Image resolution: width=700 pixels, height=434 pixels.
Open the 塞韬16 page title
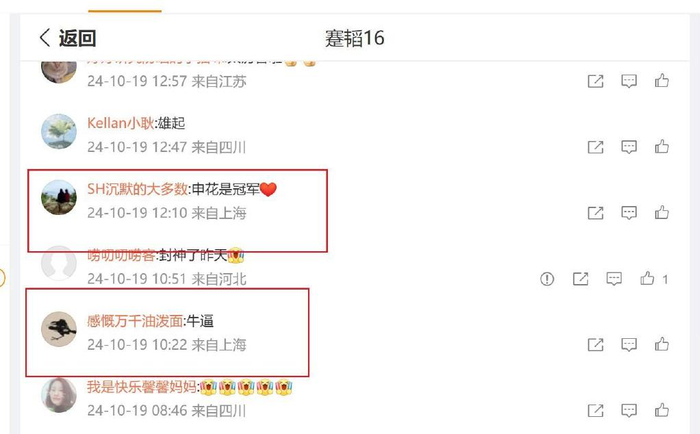[354, 38]
